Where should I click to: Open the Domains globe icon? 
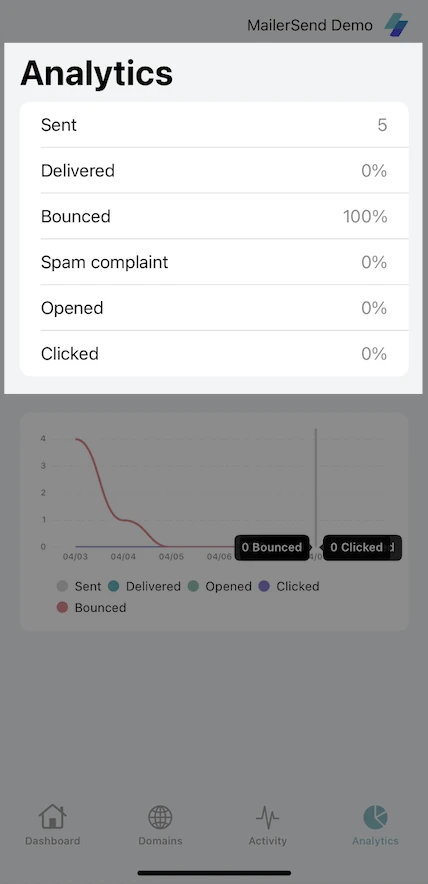[x=160, y=817]
